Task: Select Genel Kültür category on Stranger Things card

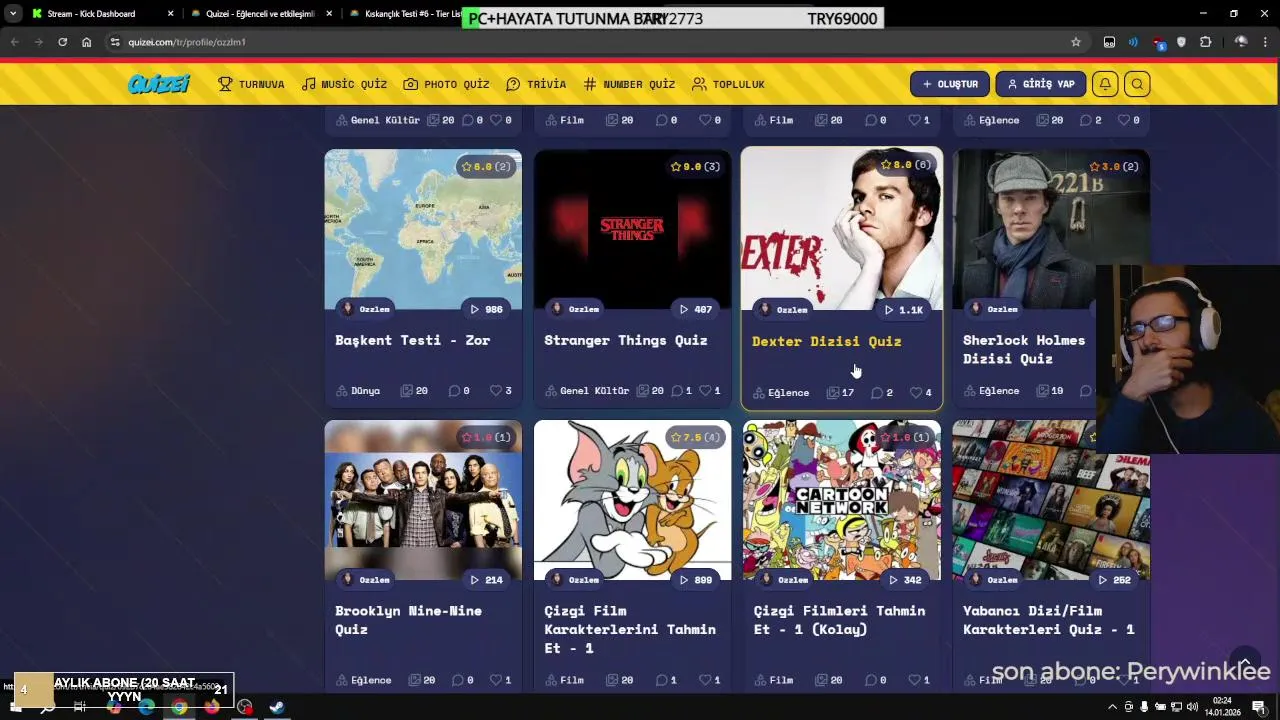Action: tap(587, 391)
